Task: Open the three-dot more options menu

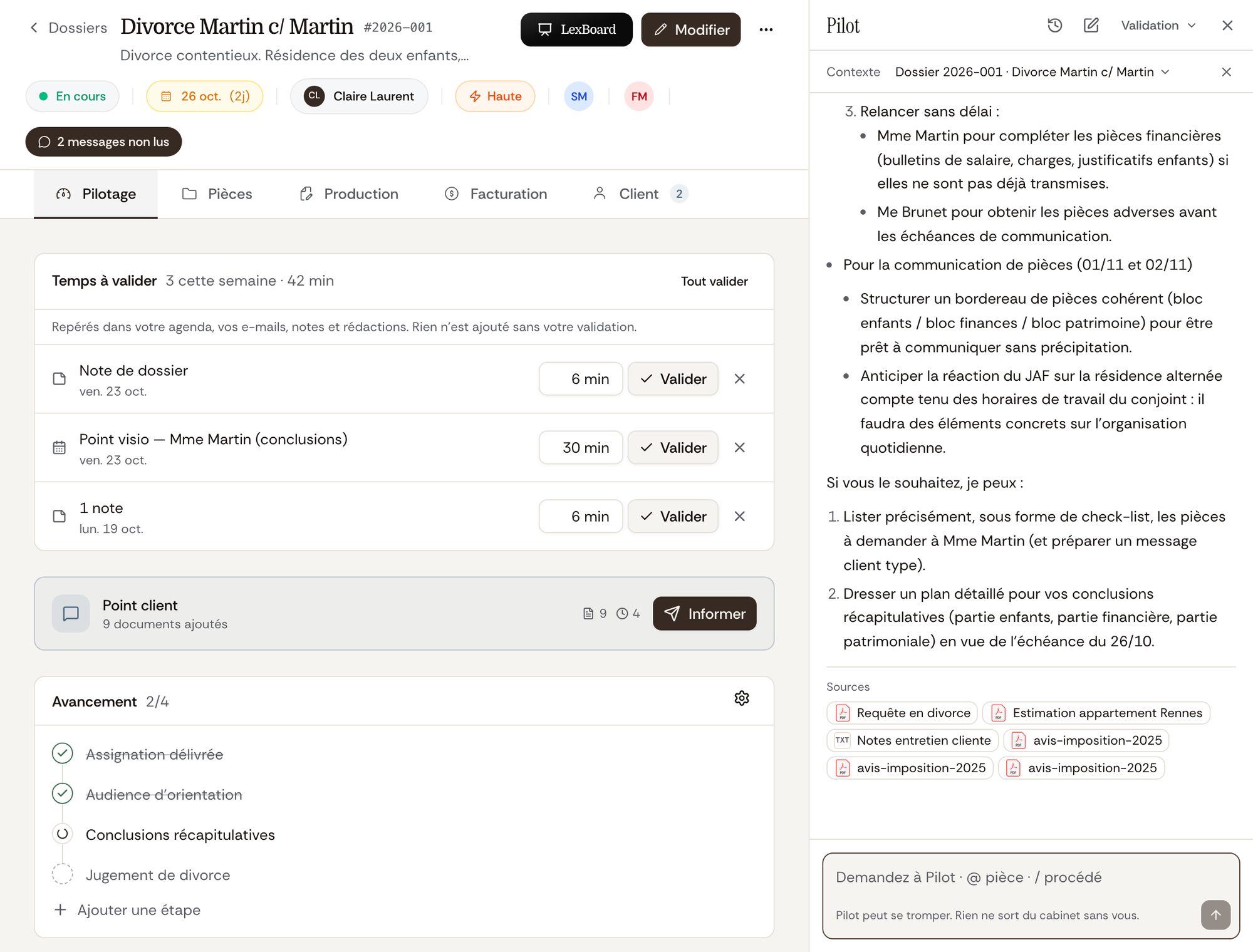Action: [x=766, y=29]
